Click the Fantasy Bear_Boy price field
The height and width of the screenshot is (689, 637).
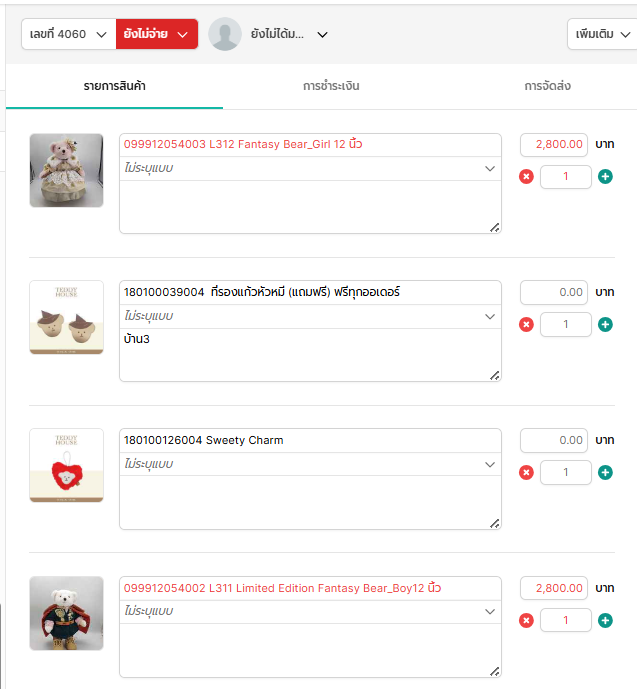point(554,588)
